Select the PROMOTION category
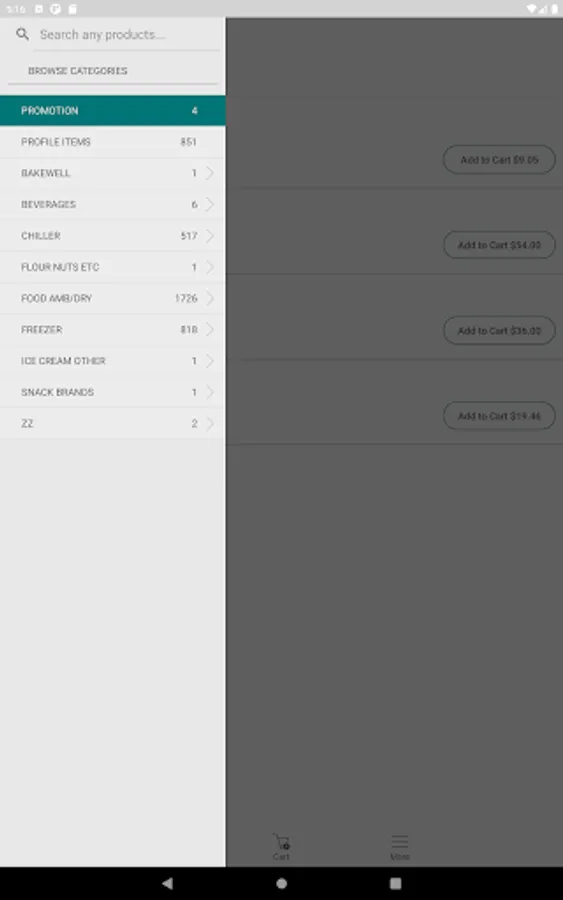Screen dimensions: 563x900 tap(112, 110)
